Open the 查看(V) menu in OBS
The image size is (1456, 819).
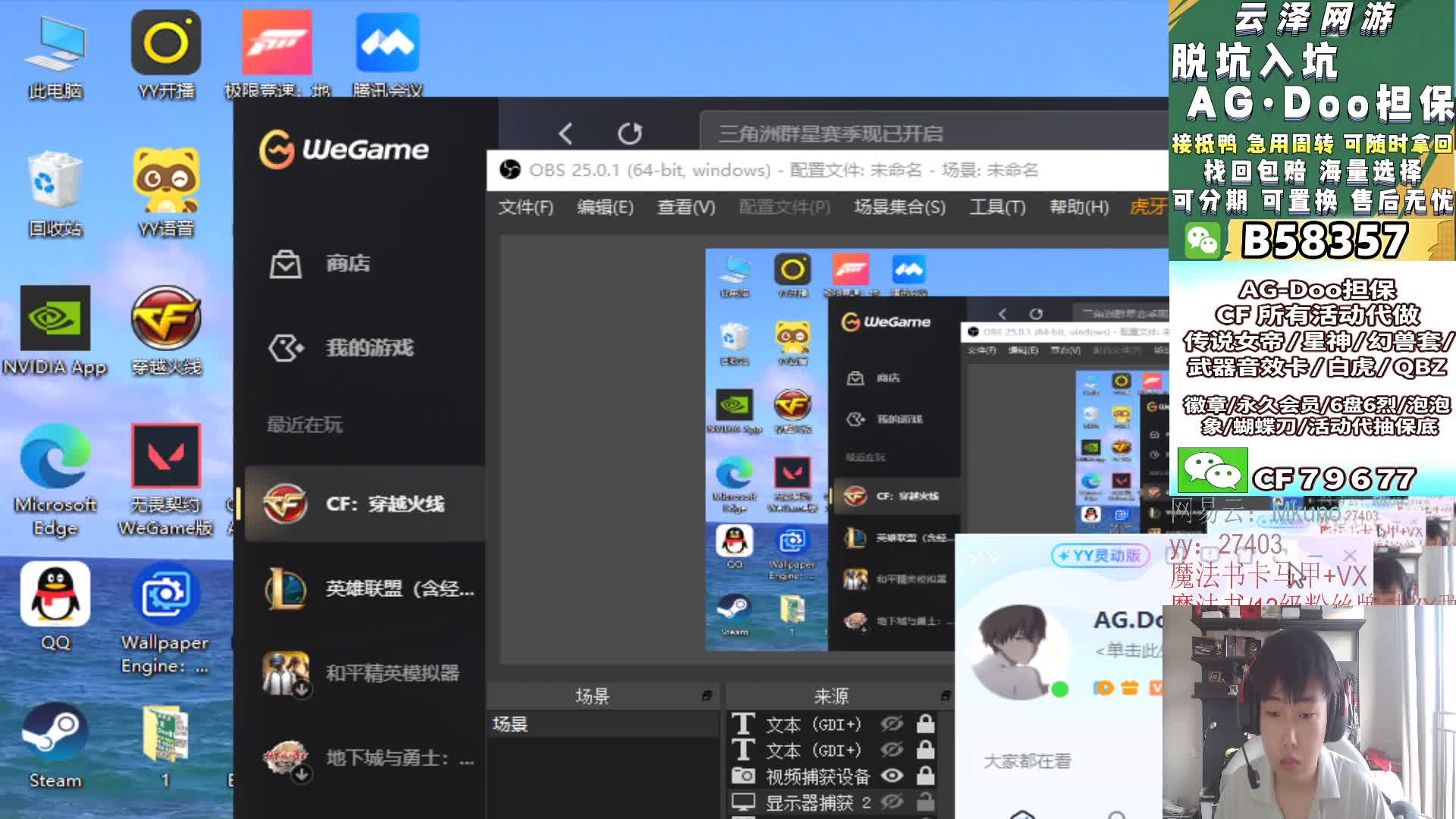[x=686, y=207]
